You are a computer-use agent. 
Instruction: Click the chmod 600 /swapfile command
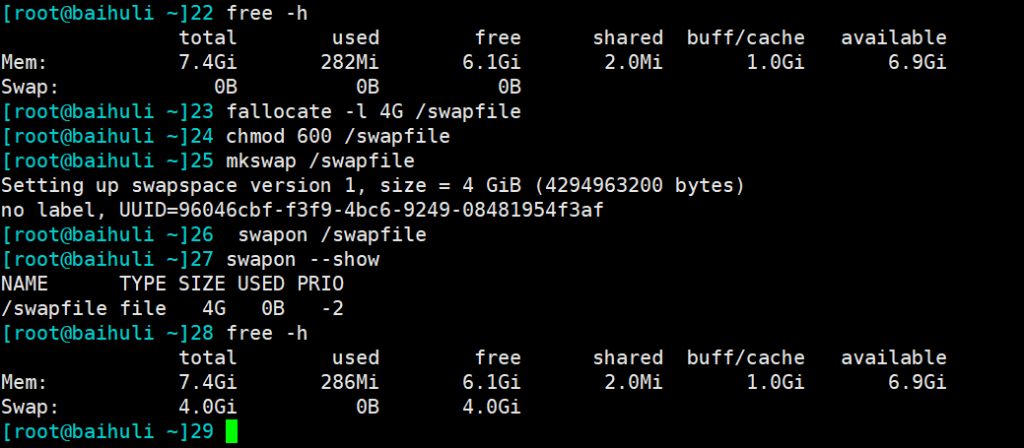[x=339, y=136]
